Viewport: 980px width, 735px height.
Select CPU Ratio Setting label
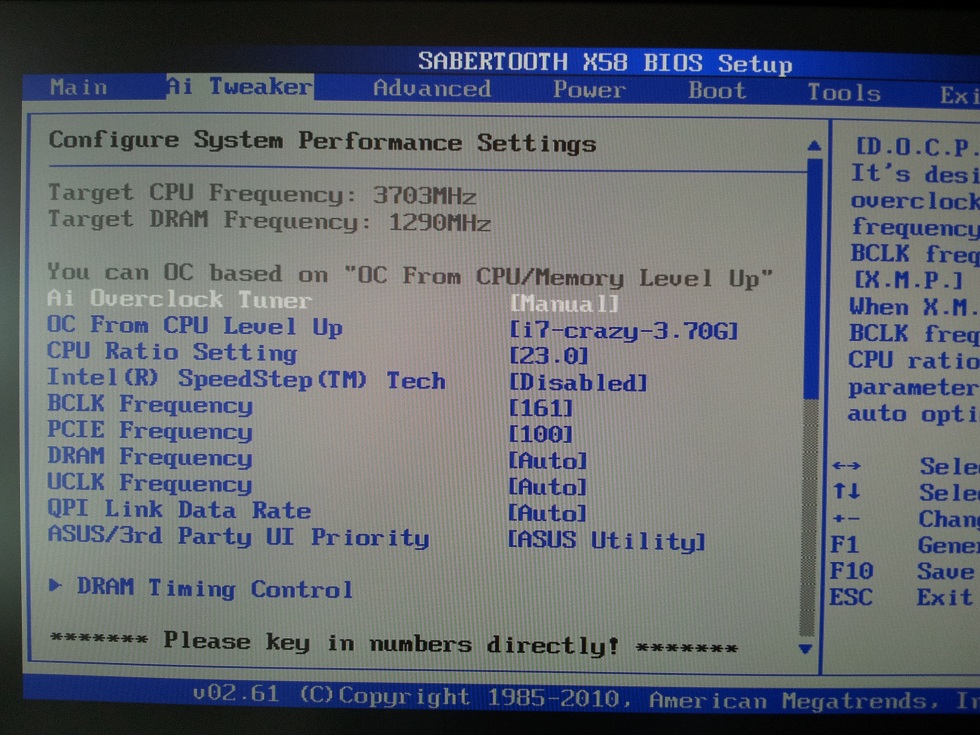pyautogui.click(x=172, y=351)
